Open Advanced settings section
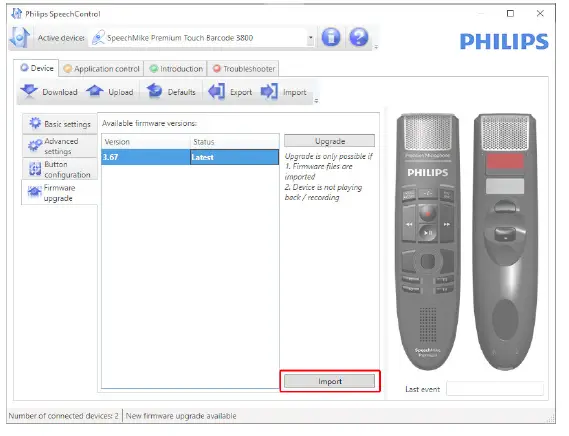The image size is (569, 436). tap(60, 146)
